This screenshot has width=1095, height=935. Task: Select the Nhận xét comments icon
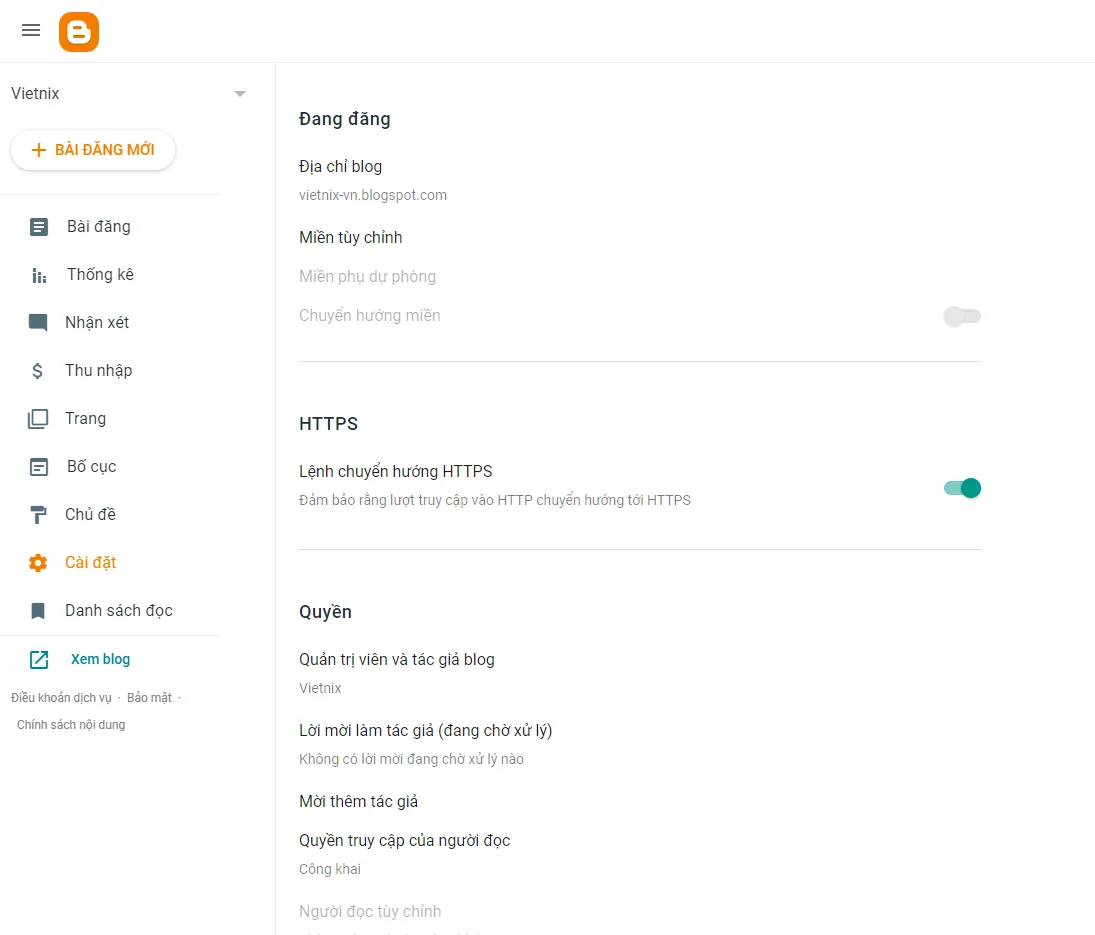click(x=38, y=323)
